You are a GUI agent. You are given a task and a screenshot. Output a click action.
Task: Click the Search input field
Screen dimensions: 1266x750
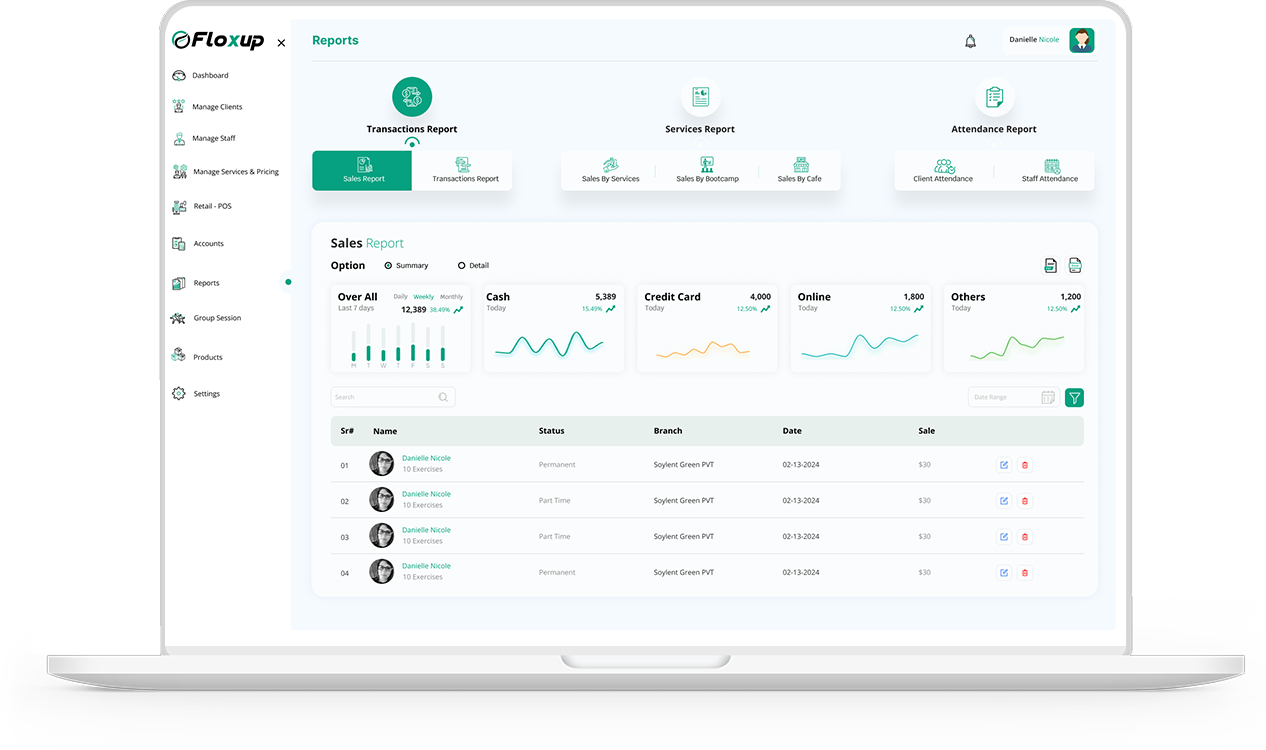click(x=392, y=397)
